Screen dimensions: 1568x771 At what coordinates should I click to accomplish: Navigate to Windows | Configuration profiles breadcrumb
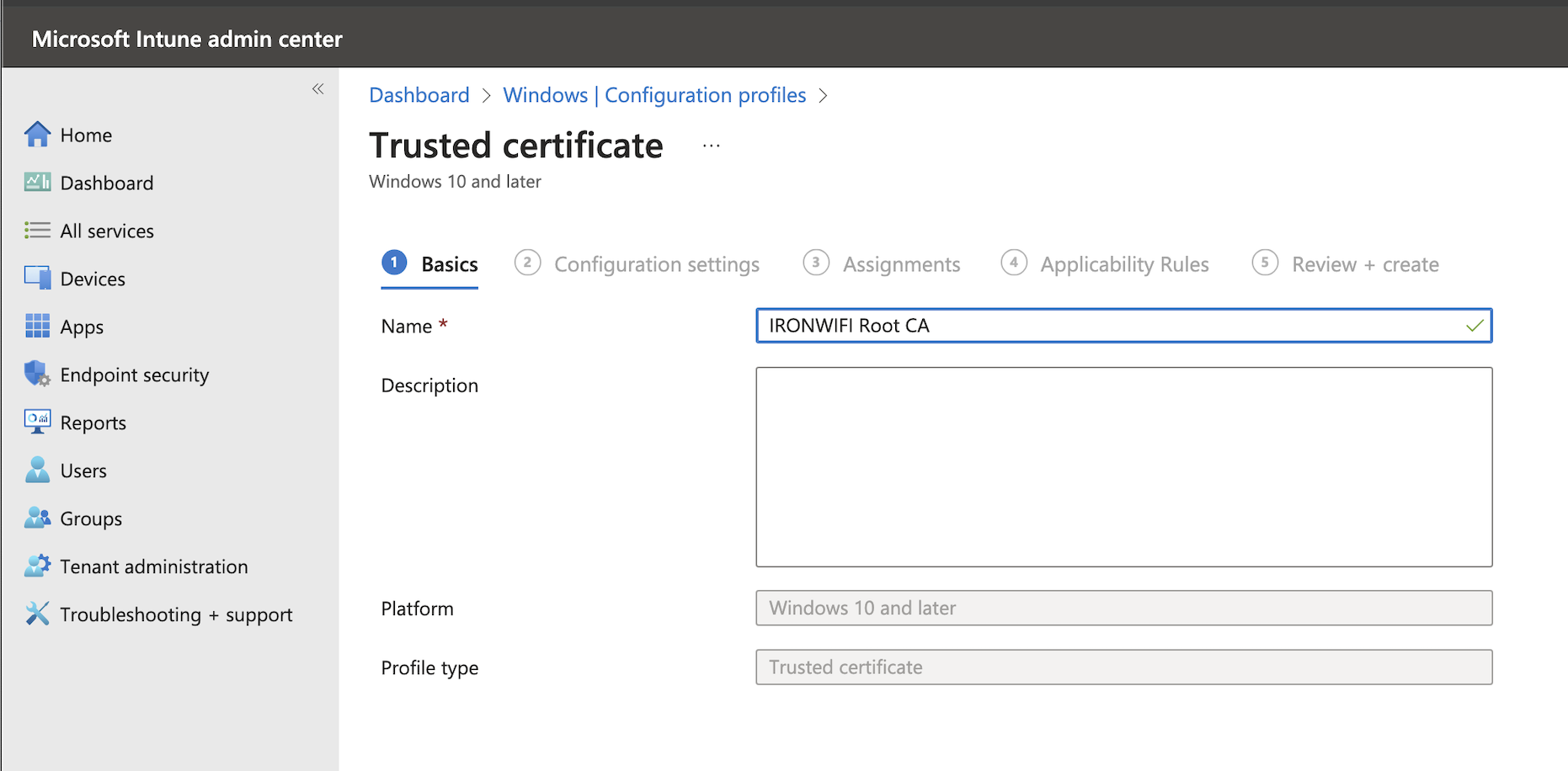[x=654, y=95]
